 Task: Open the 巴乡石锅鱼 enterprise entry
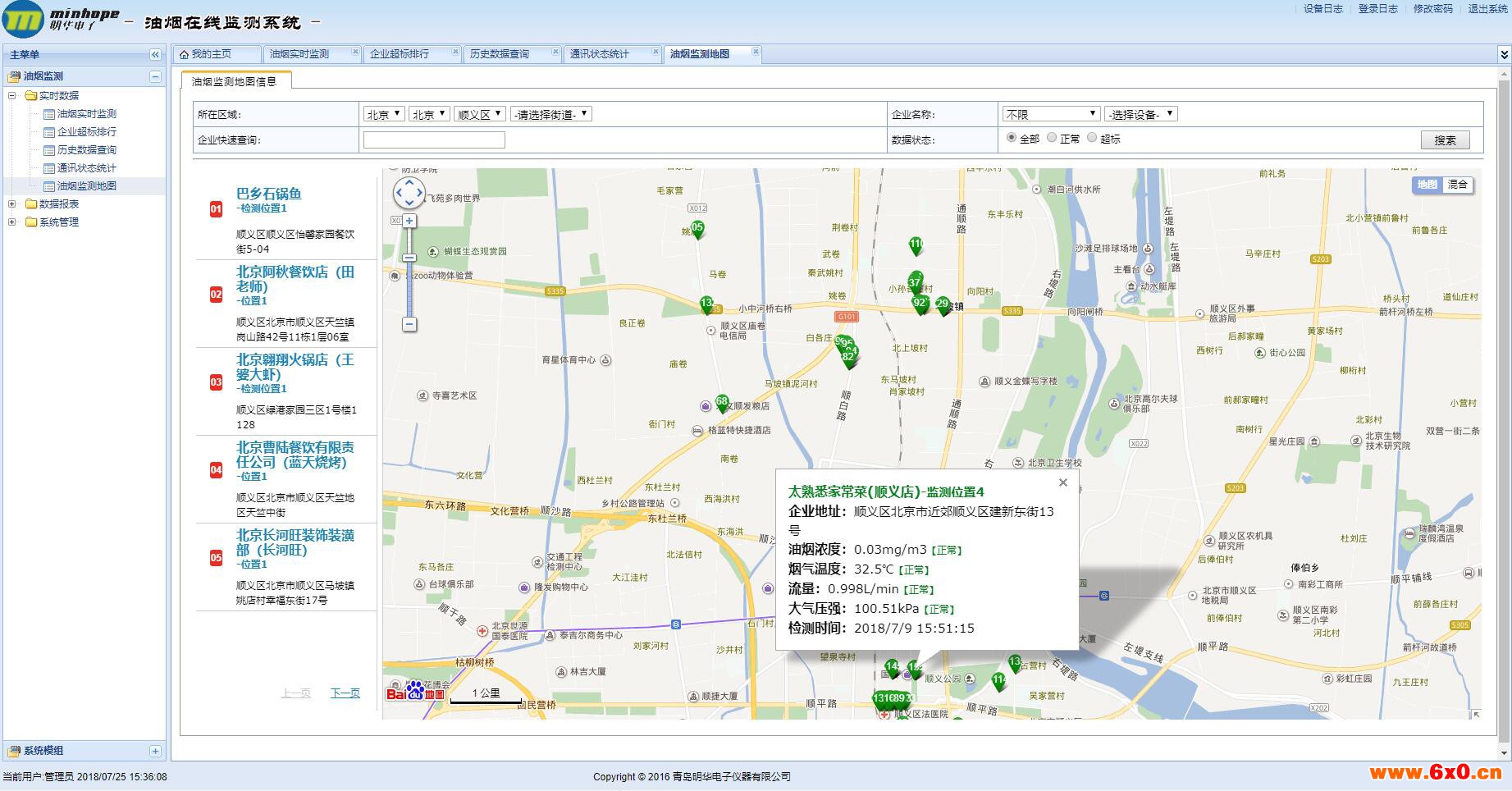pos(269,194)
